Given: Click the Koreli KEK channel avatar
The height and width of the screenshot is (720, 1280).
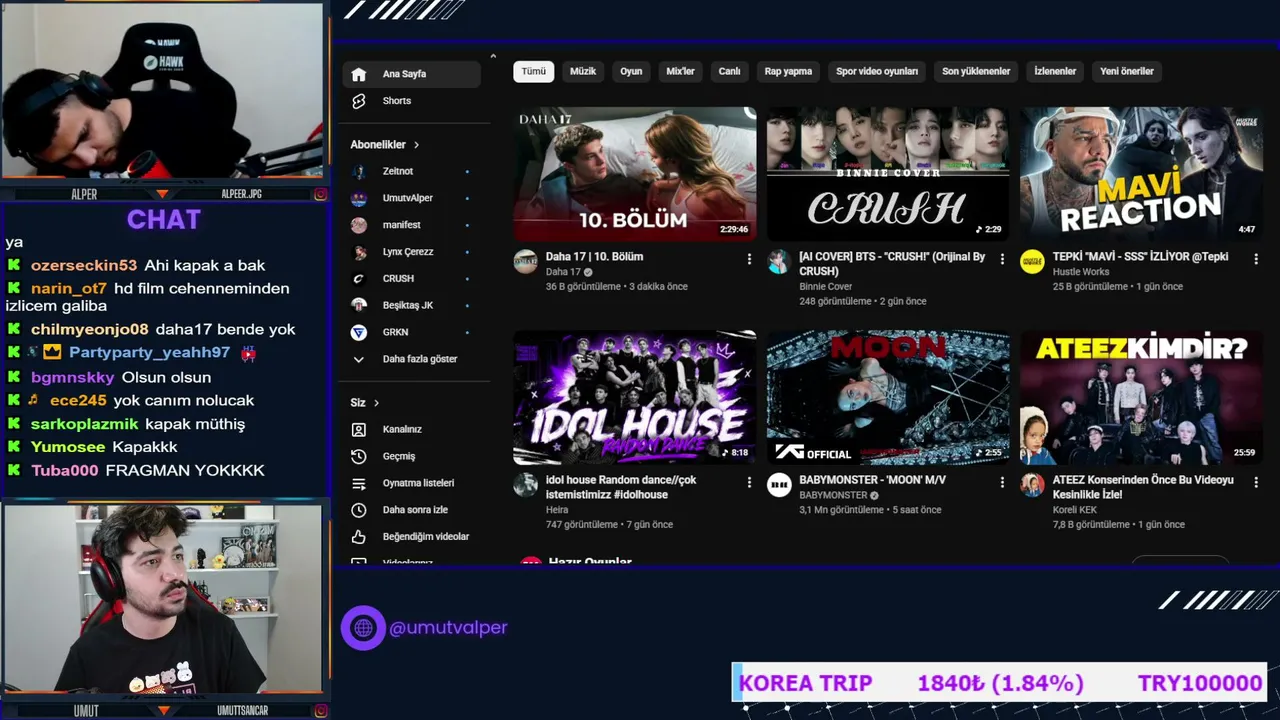Looking at the screenshot, I should (x=1032, y=485).
